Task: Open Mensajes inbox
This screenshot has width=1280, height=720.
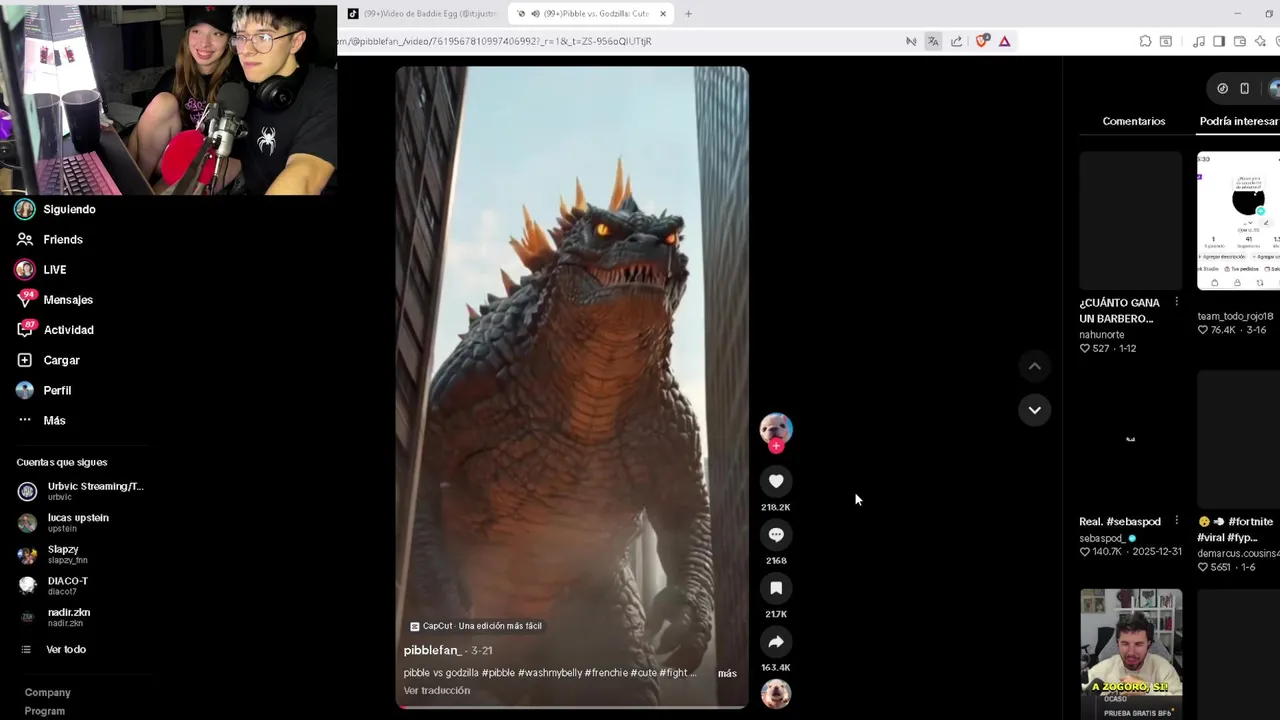Action: pyautogui.click(x=55, y=300)
